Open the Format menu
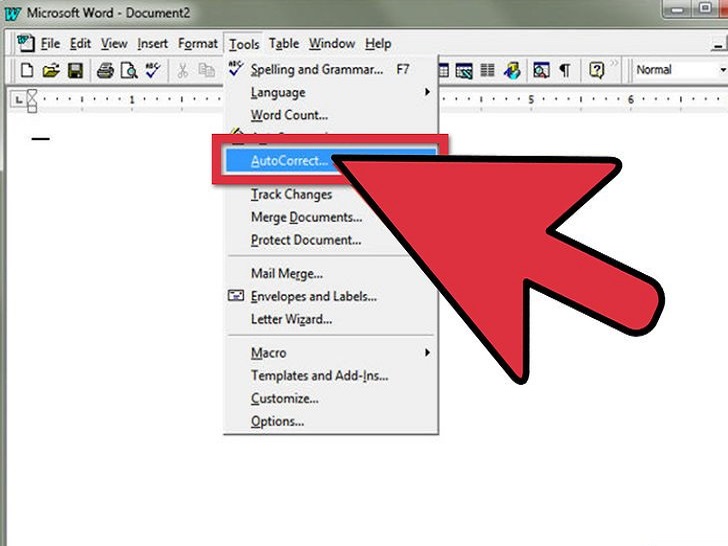 (x=197, y=44)
